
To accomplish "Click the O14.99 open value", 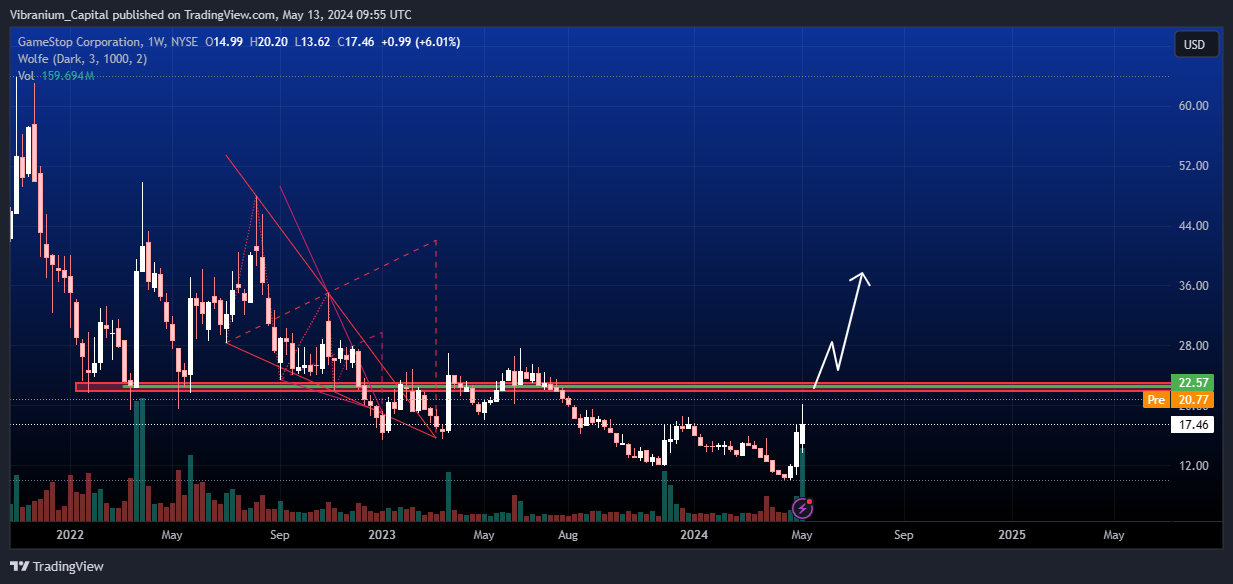I will click(224, 42).
